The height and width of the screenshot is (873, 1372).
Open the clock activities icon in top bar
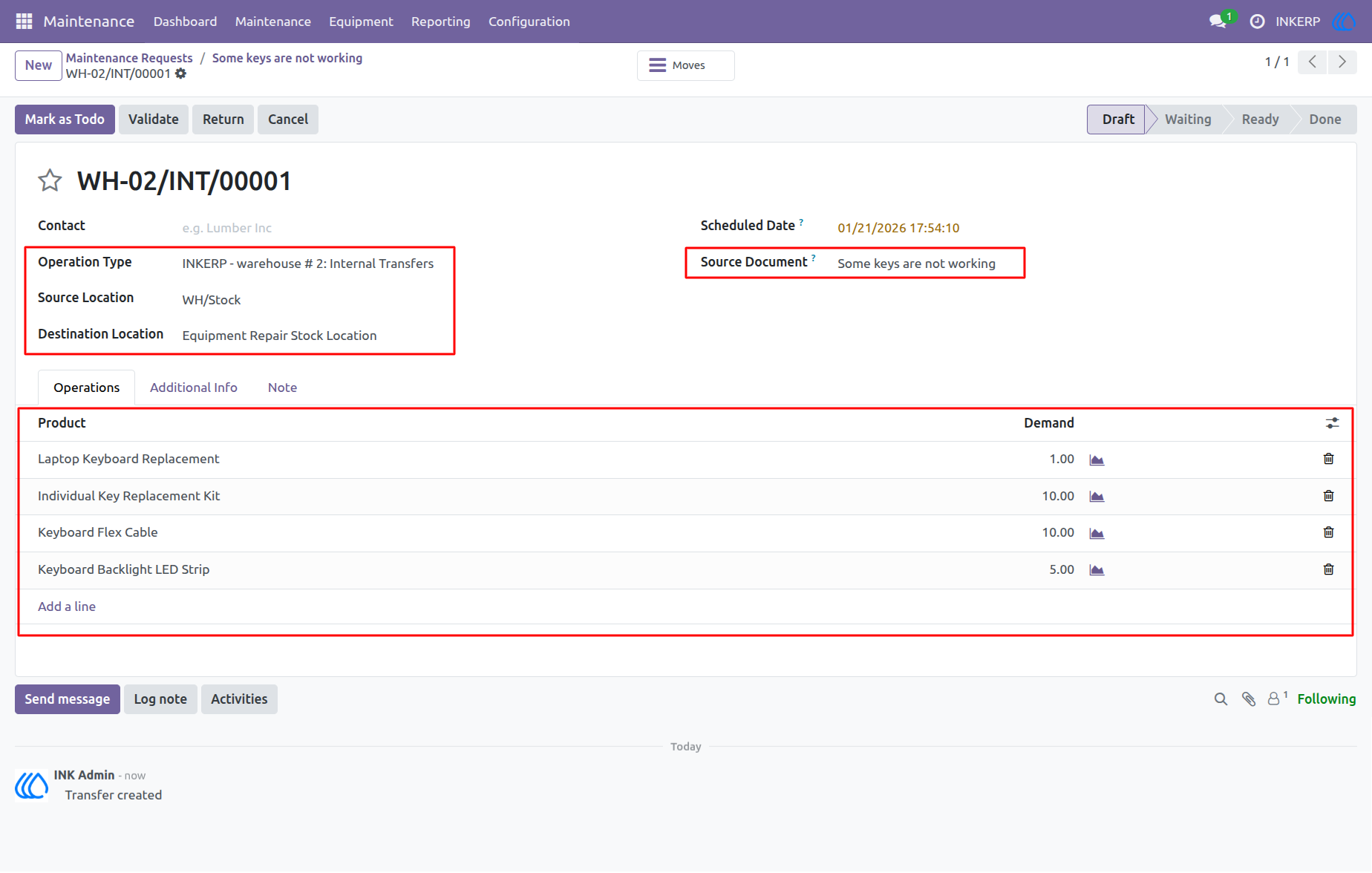[x=1257, y=22]
